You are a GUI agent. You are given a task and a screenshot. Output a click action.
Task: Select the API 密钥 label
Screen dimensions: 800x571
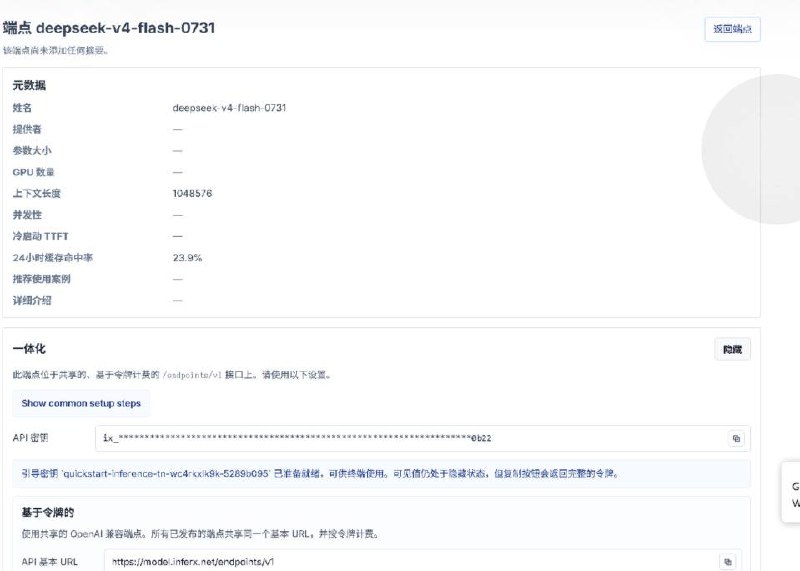(30, 438)
